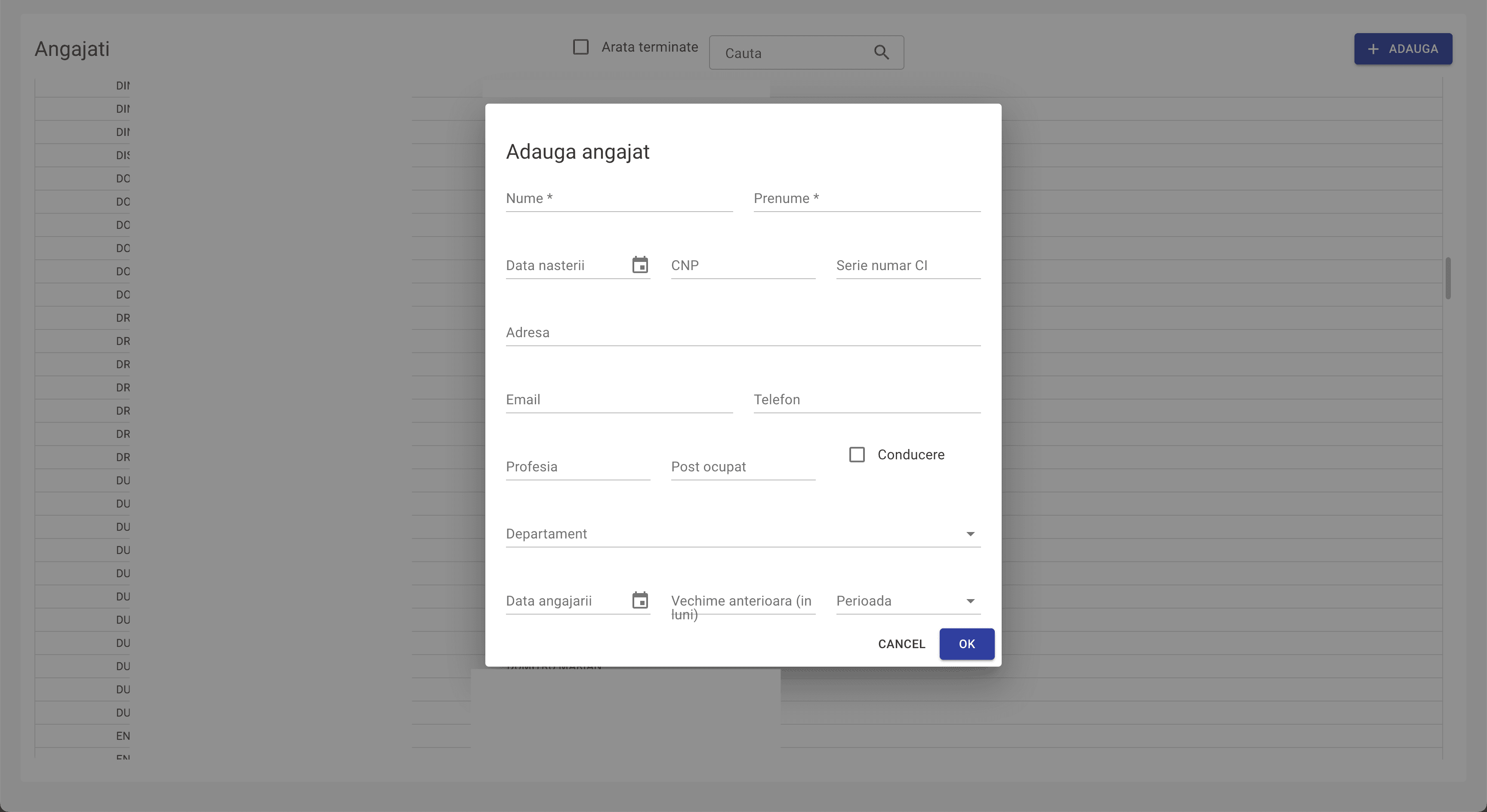Click the Post ocupat field
1487x812 pixels.
click(742, 467)
